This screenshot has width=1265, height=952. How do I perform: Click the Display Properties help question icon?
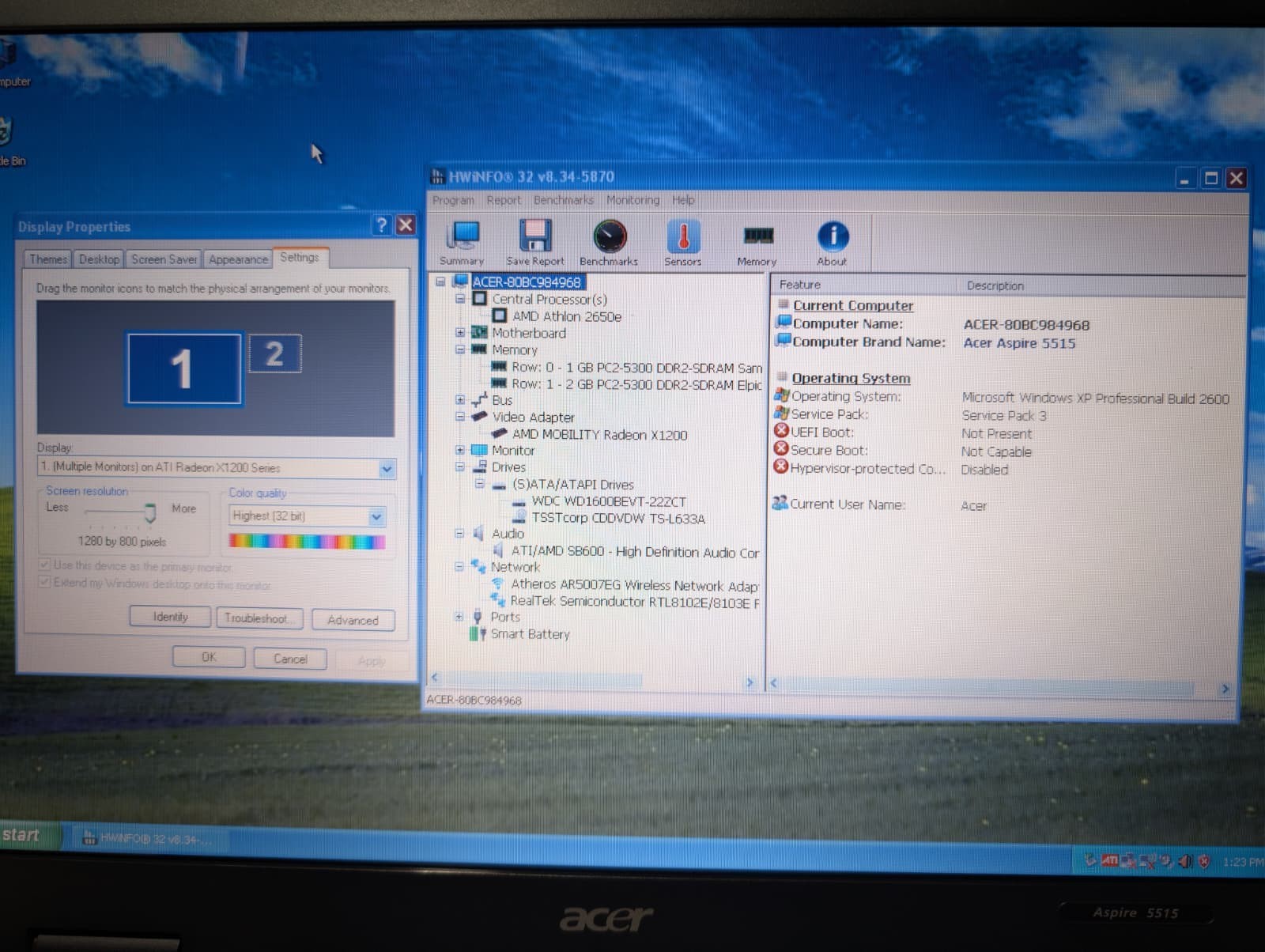point(382,225)
